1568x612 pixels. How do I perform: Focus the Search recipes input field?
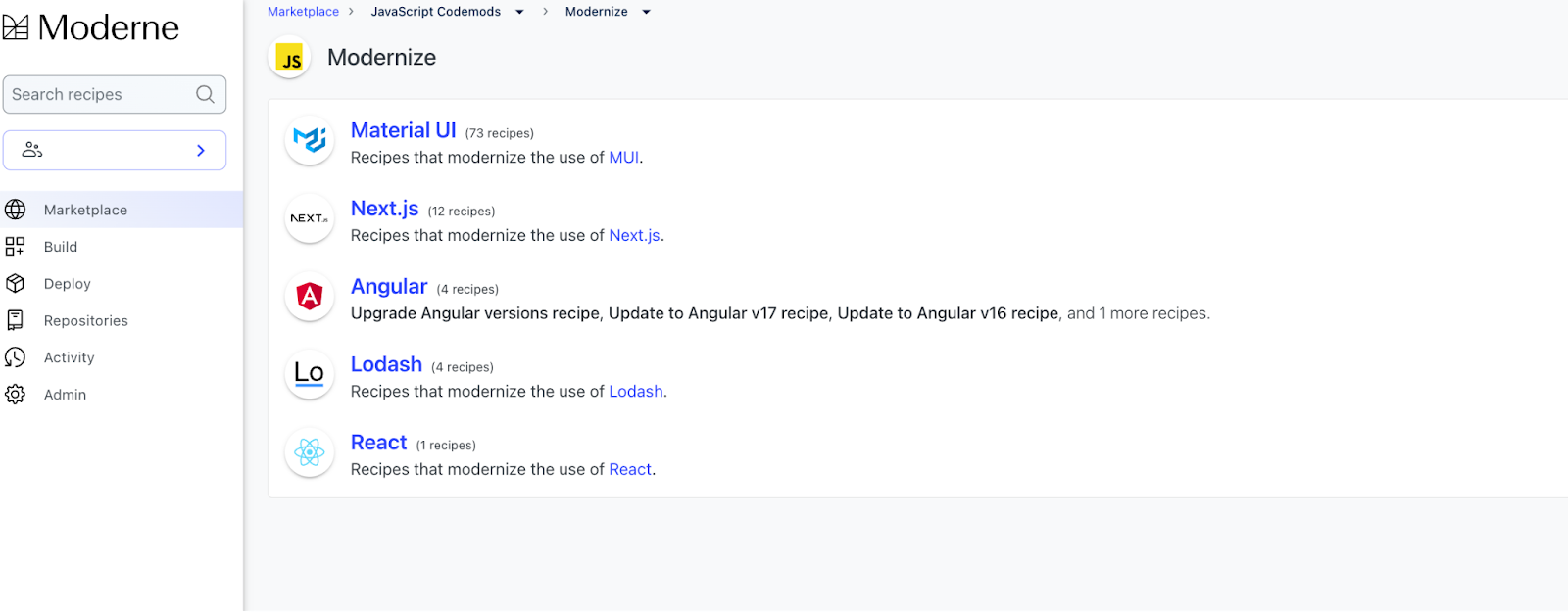point(115,94)
